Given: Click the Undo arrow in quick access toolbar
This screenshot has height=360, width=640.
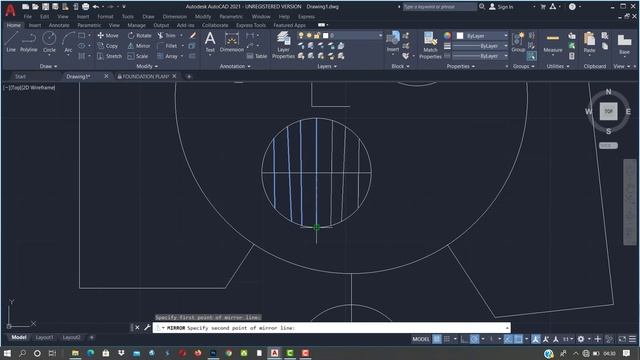Looking at the screenshot, I should click(96, 7).
